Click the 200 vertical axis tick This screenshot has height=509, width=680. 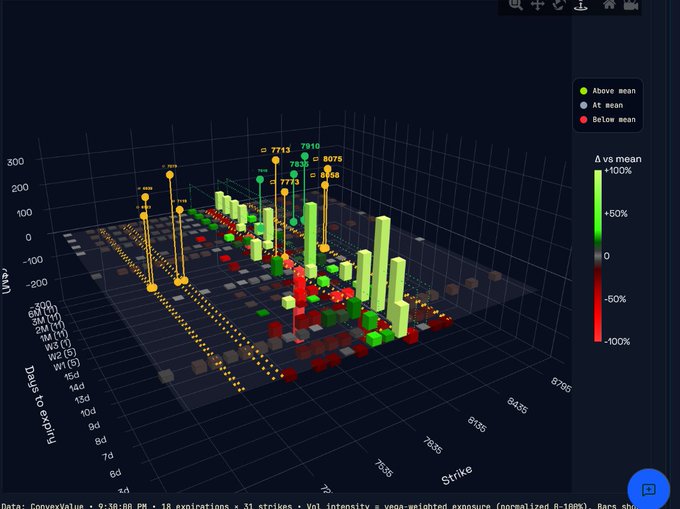[x=20, y=188]
